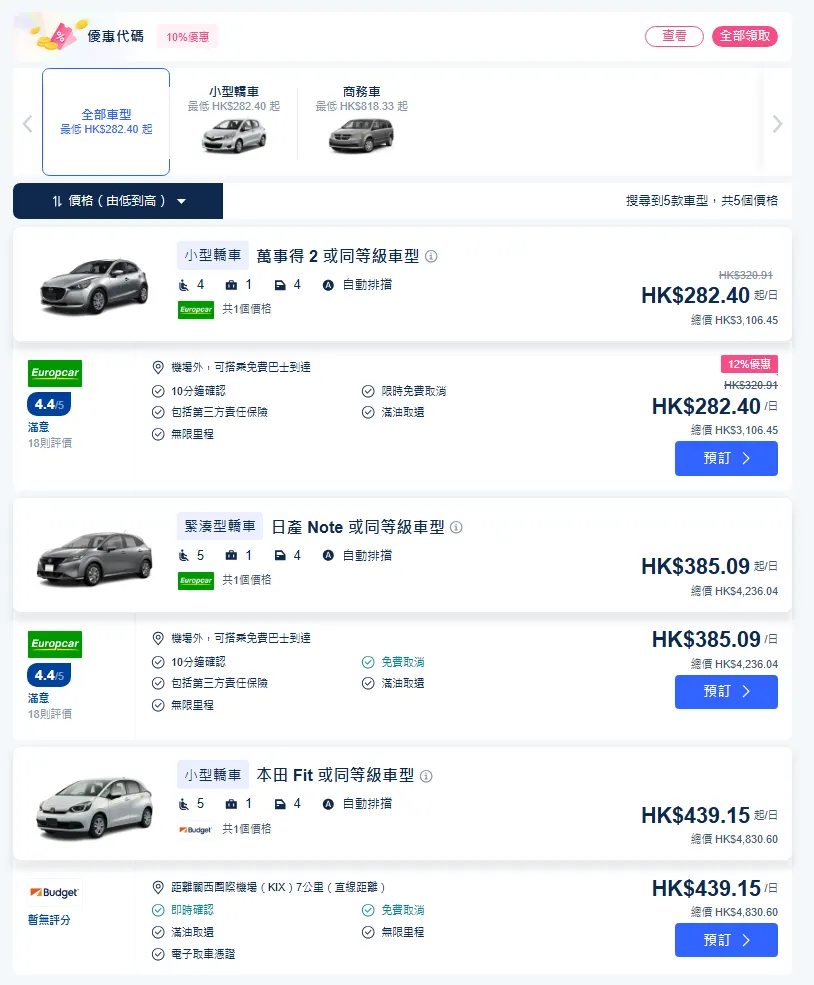Click the Mazda 2 car thumbnail image
The width and height of the screenshot is (814, 985).
[x=94, y=288]
